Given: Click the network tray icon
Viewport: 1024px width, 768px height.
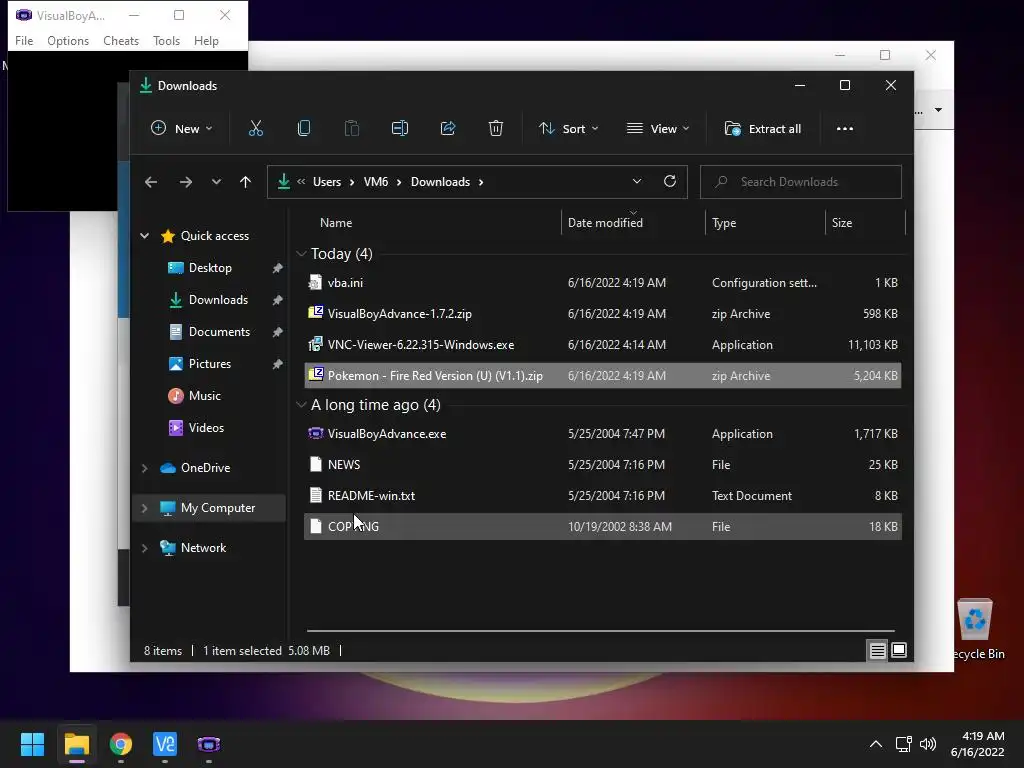Looking at the screenshot, I should [x=903, y=744].
